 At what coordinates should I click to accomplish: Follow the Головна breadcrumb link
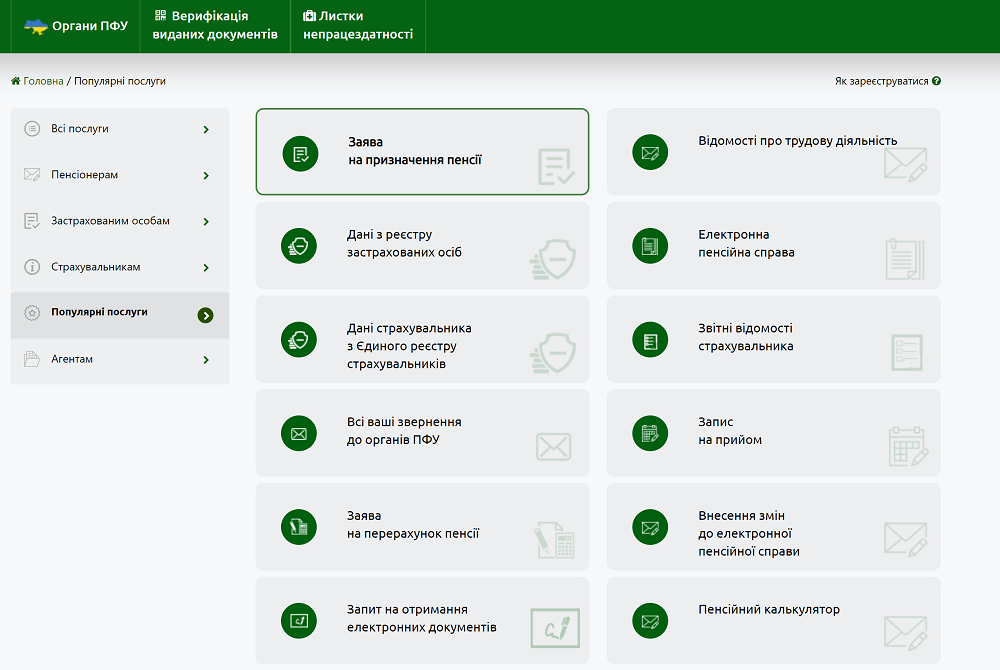tap(42, 81)
